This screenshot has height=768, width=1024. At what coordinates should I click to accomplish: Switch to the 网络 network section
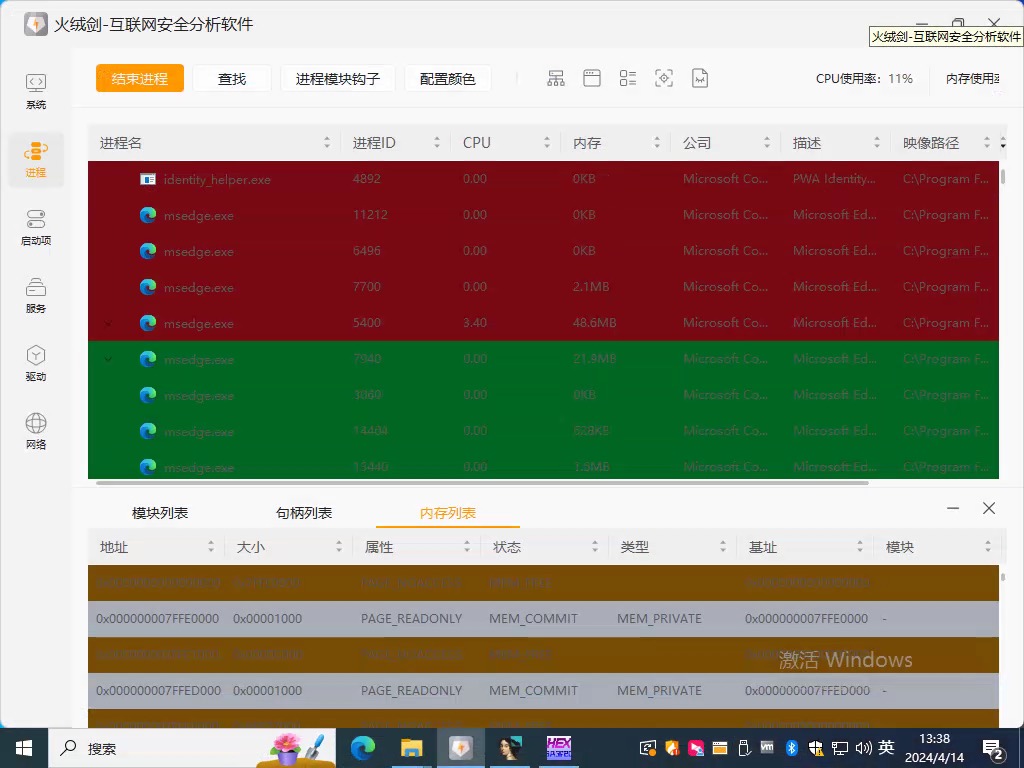tap(36, 431)
